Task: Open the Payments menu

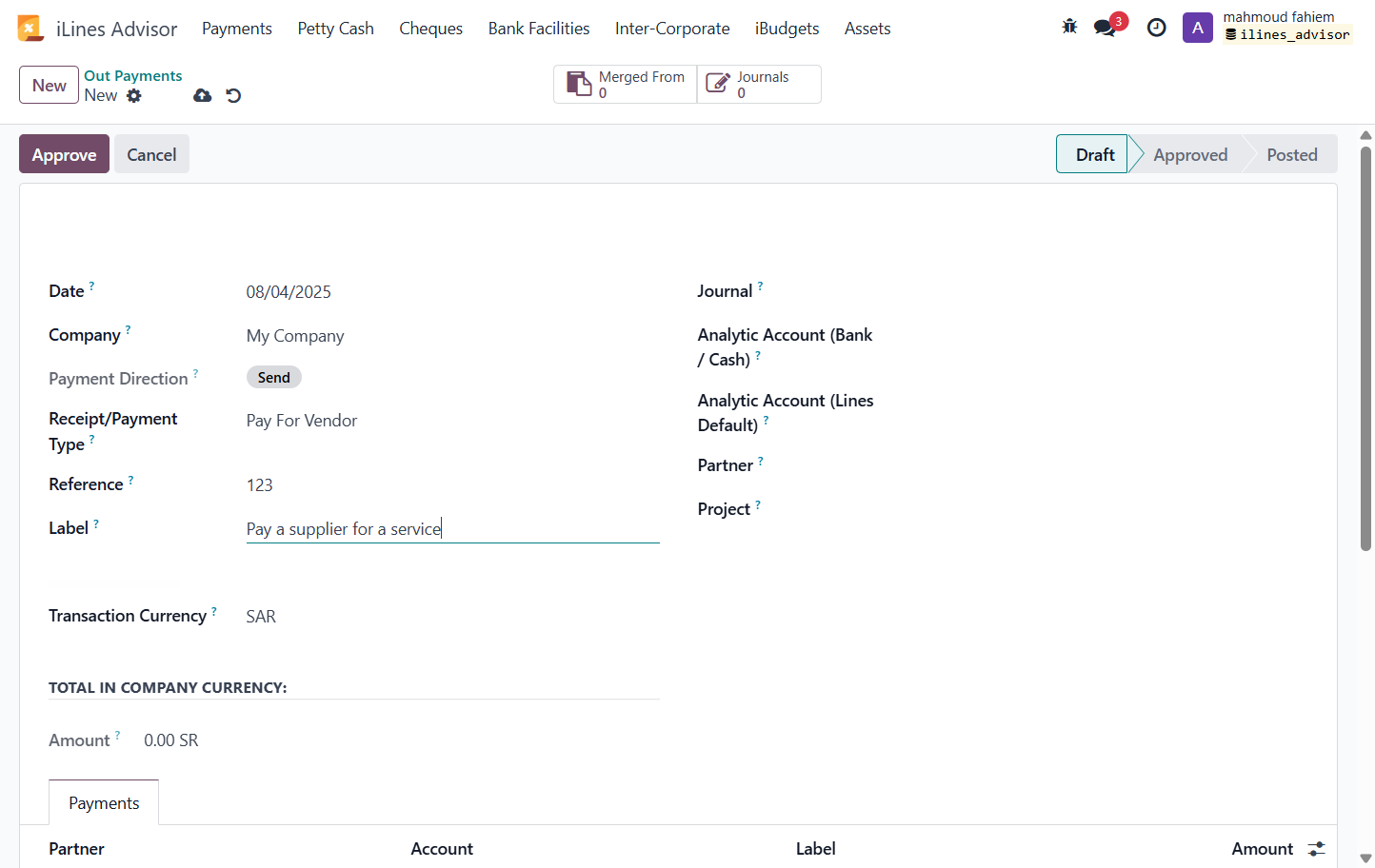Action: [237, 29]
